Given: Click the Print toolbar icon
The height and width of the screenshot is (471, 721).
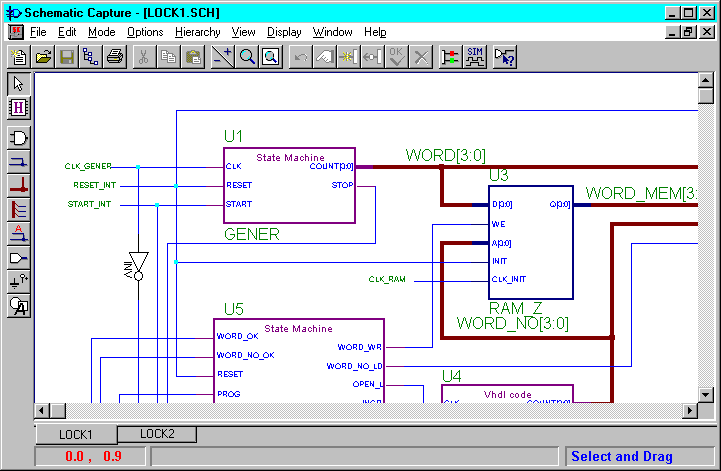Looking at the screenshot, I should coord(115,56).
